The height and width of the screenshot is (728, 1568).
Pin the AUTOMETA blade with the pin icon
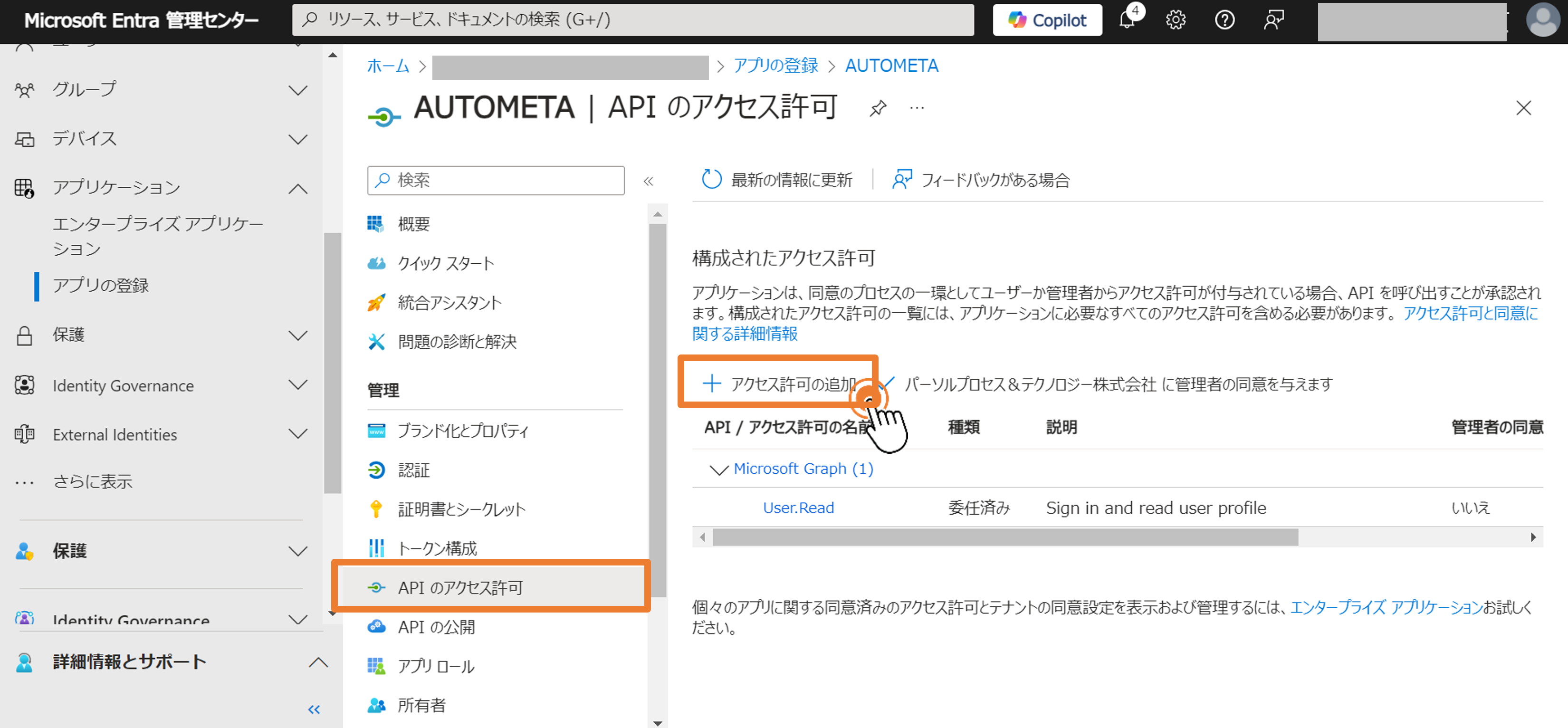point(878,108)
